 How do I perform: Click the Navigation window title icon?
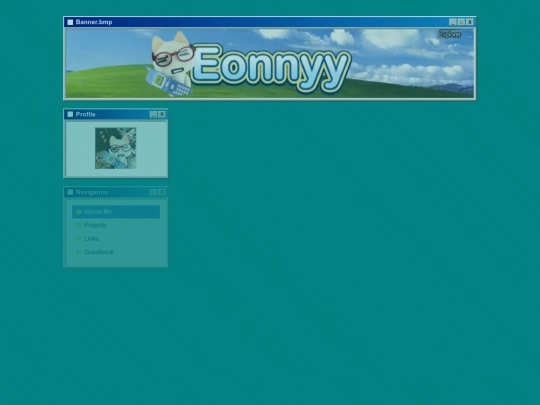tap(70, 192)
